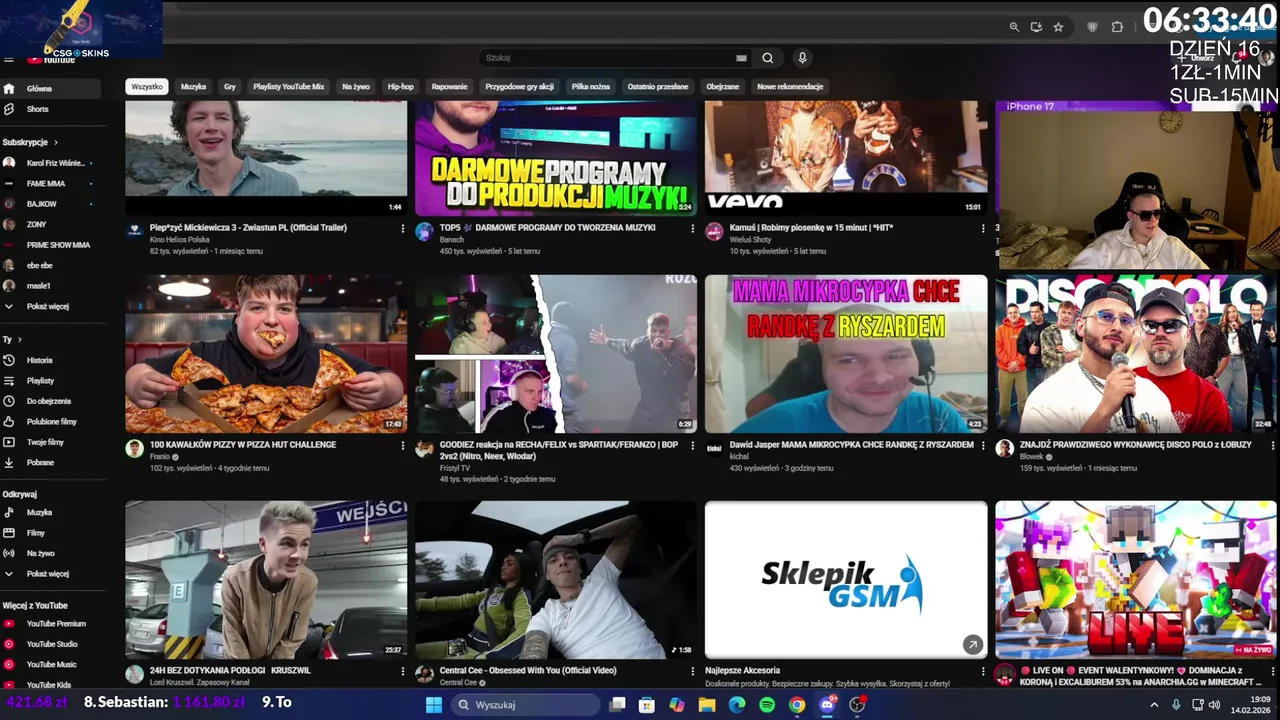Show hidden system tray icons chevron
1280x720 pixels.
[x=1154, y=705]
